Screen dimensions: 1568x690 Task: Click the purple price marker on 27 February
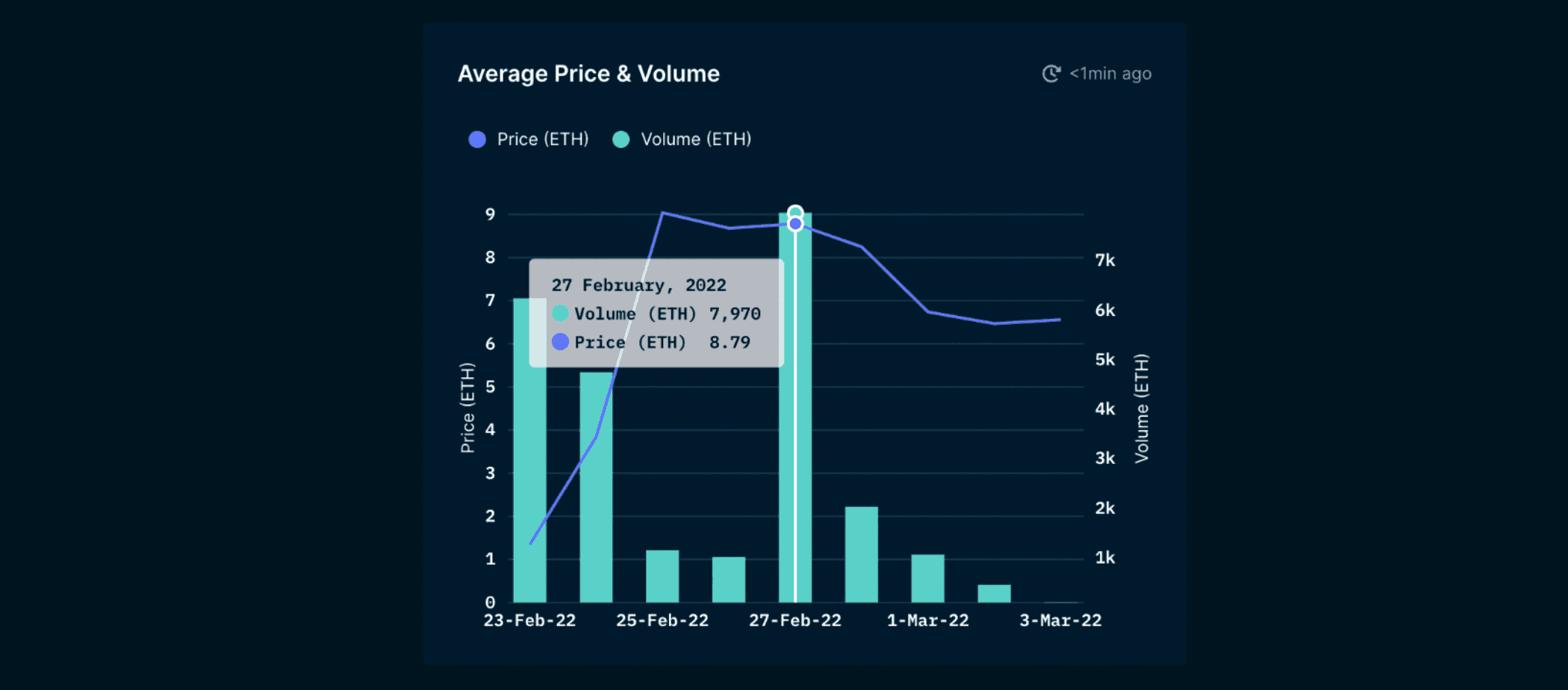795,224
